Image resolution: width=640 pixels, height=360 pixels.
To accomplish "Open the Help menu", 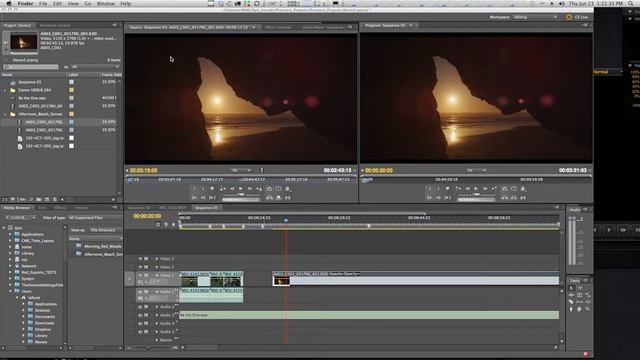I will pyautogui.click(x=125, y=3).
